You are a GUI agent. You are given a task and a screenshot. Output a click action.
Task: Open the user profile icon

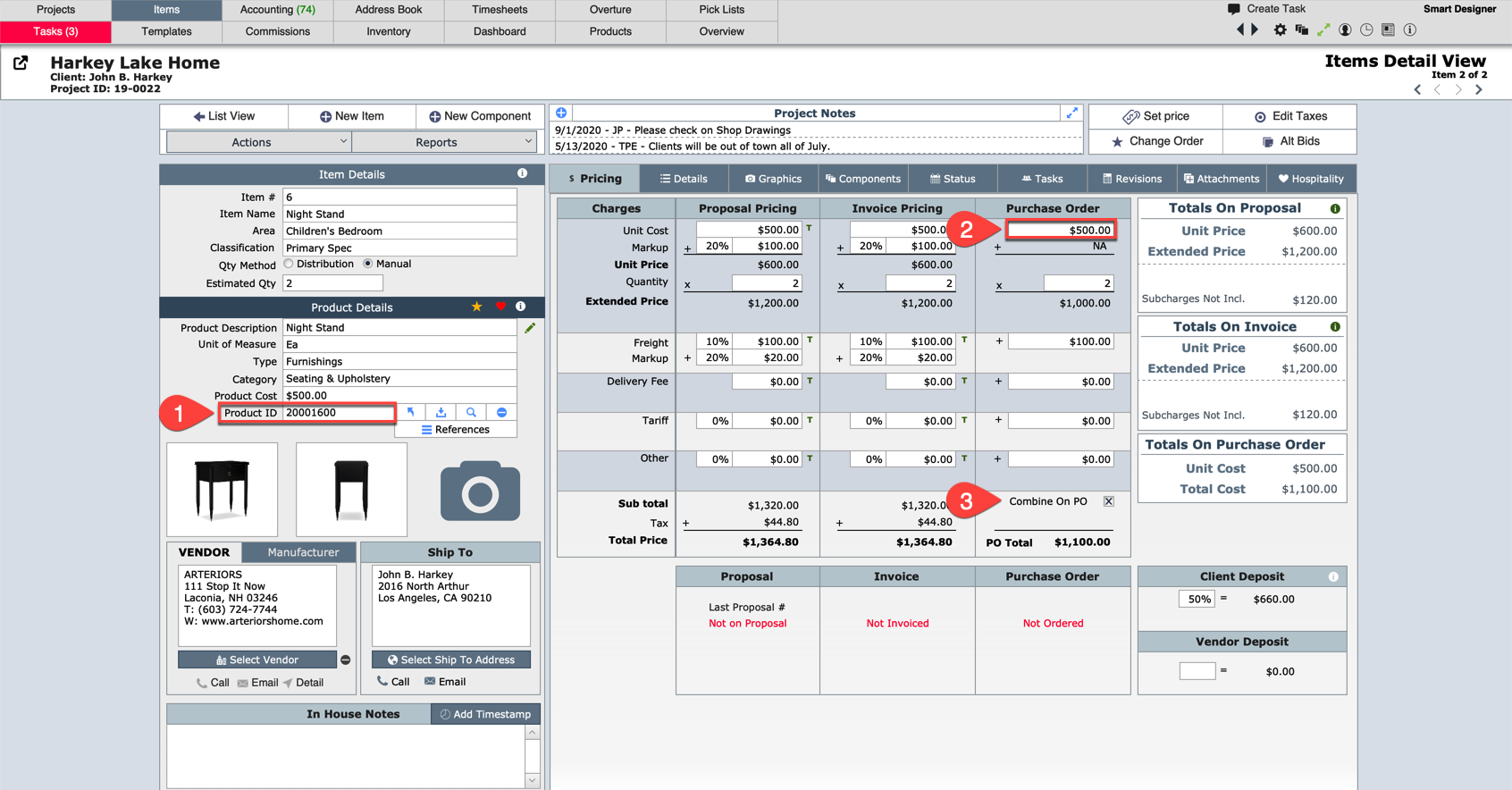[1345, 29]
